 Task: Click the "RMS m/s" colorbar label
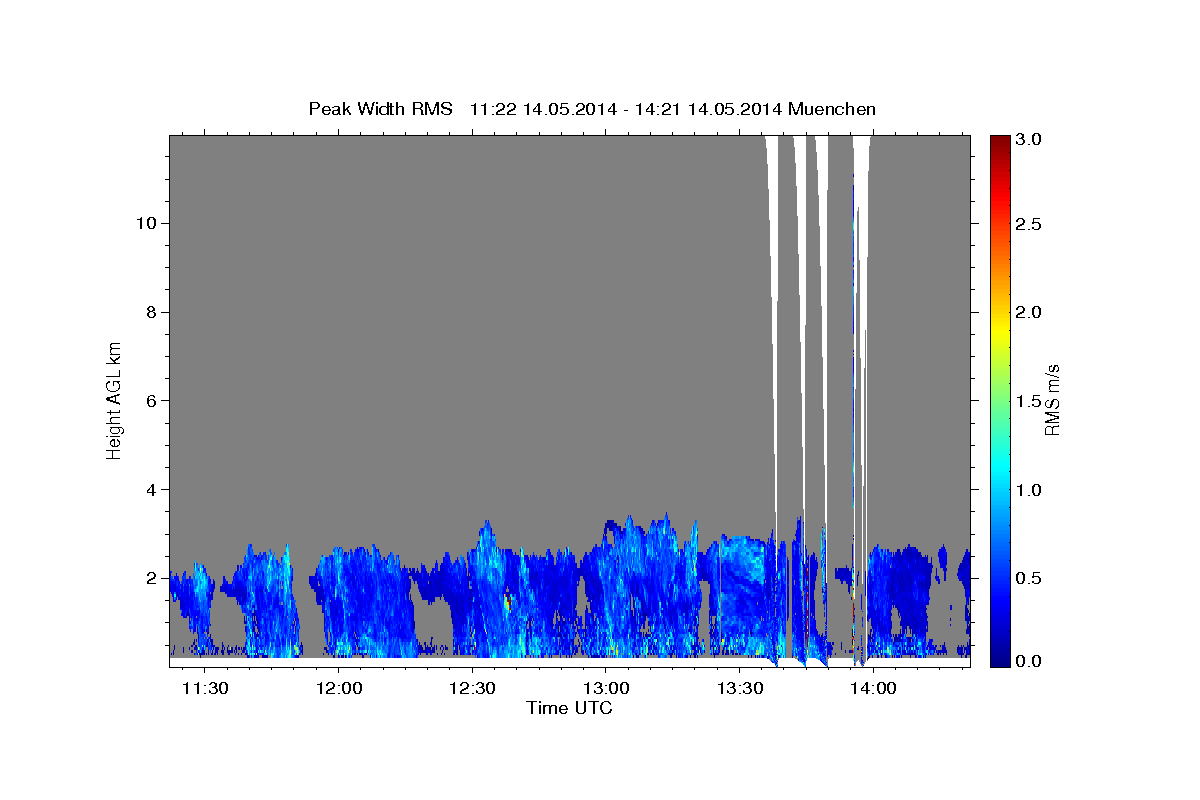(1051, 401)
